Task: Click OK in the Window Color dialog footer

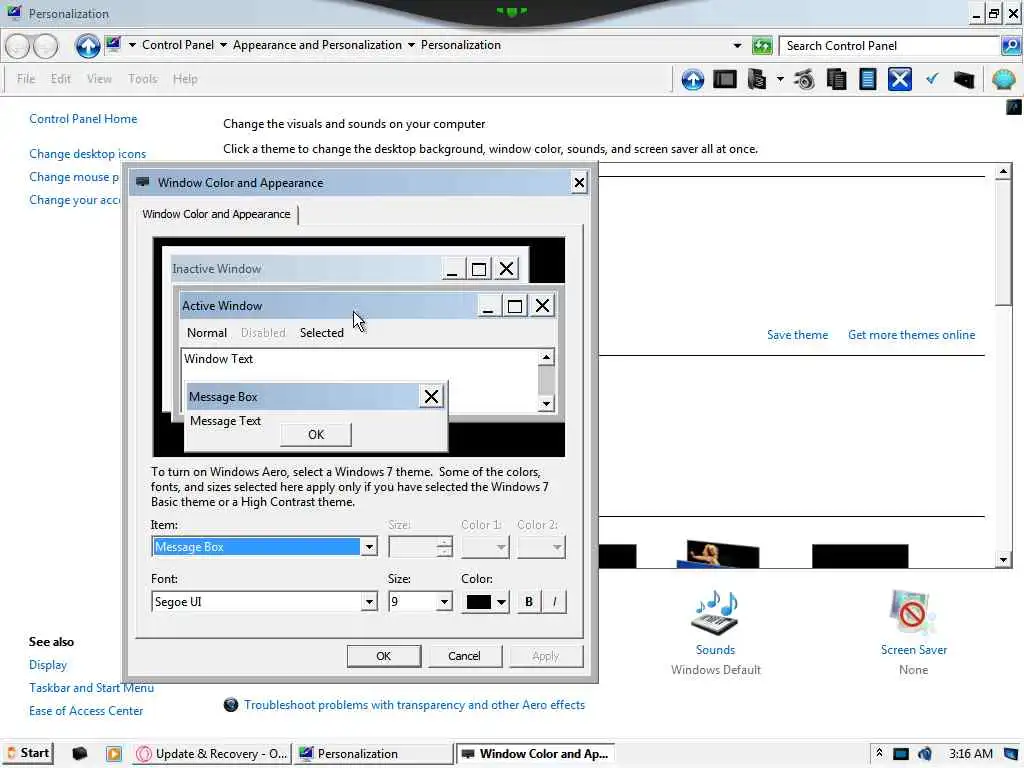Action: [x=384, y=656]
